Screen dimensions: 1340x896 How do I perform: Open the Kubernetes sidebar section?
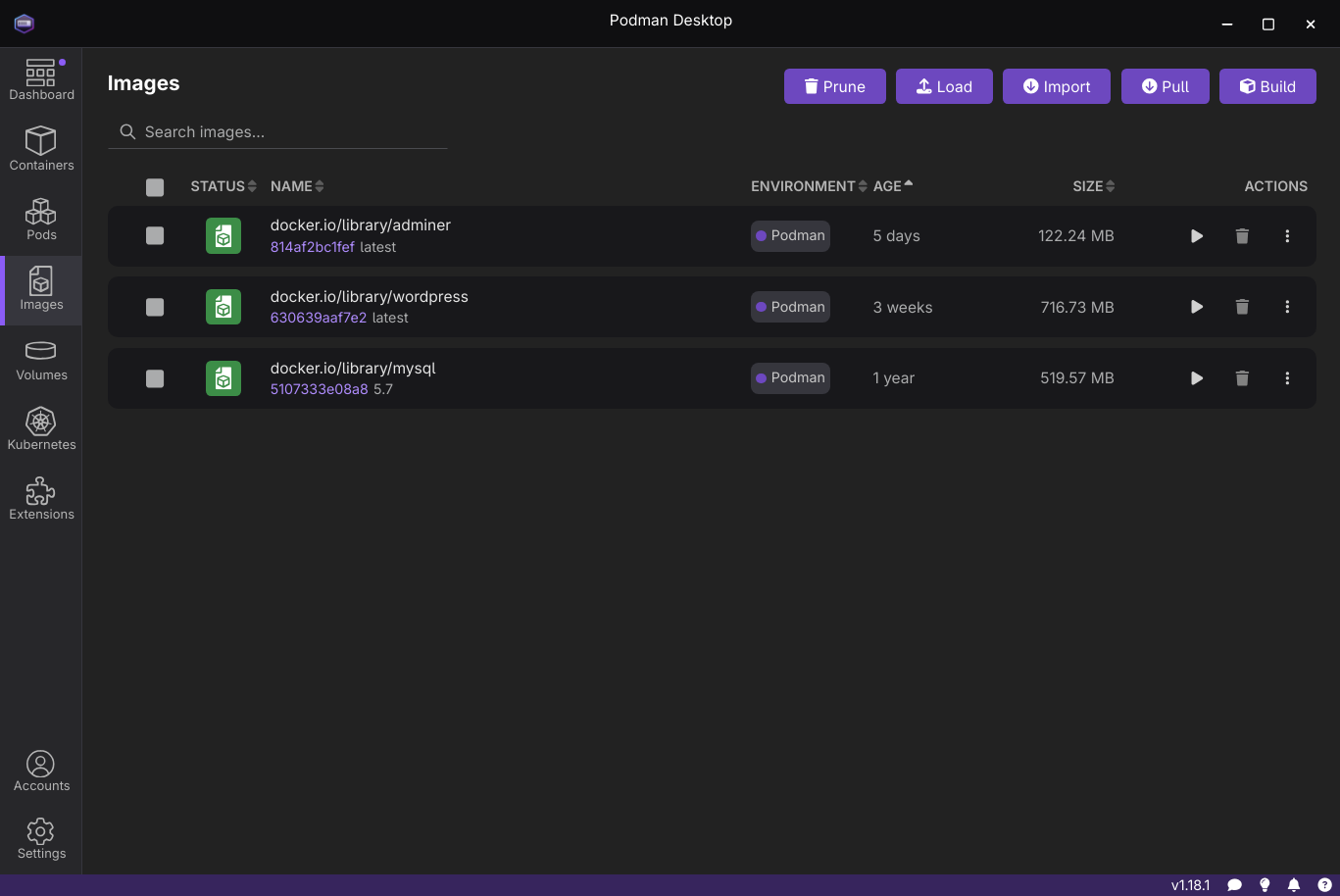pyautogui.click(x=41, y=429)
